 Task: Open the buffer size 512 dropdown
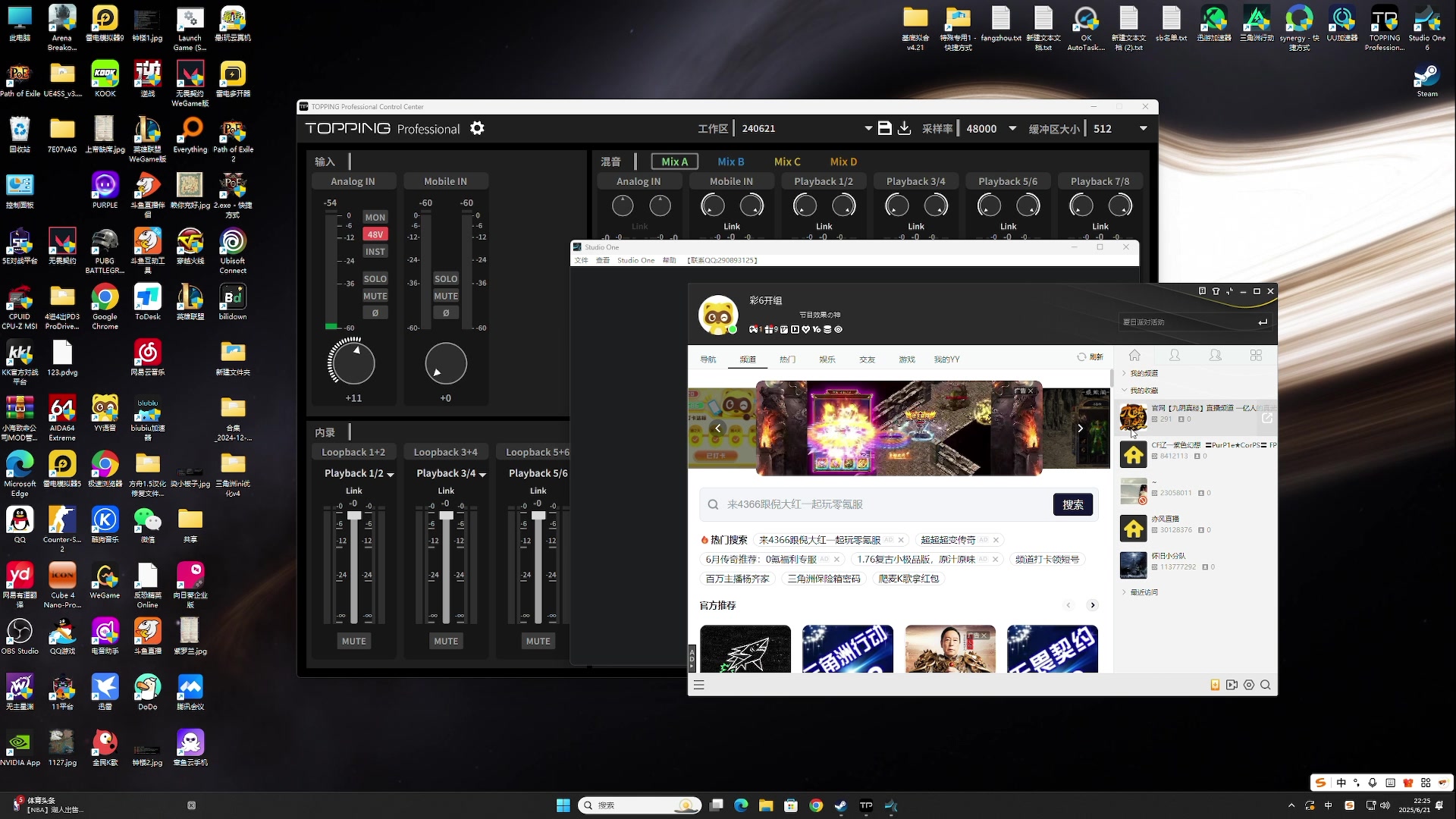tap(1144, 129)
